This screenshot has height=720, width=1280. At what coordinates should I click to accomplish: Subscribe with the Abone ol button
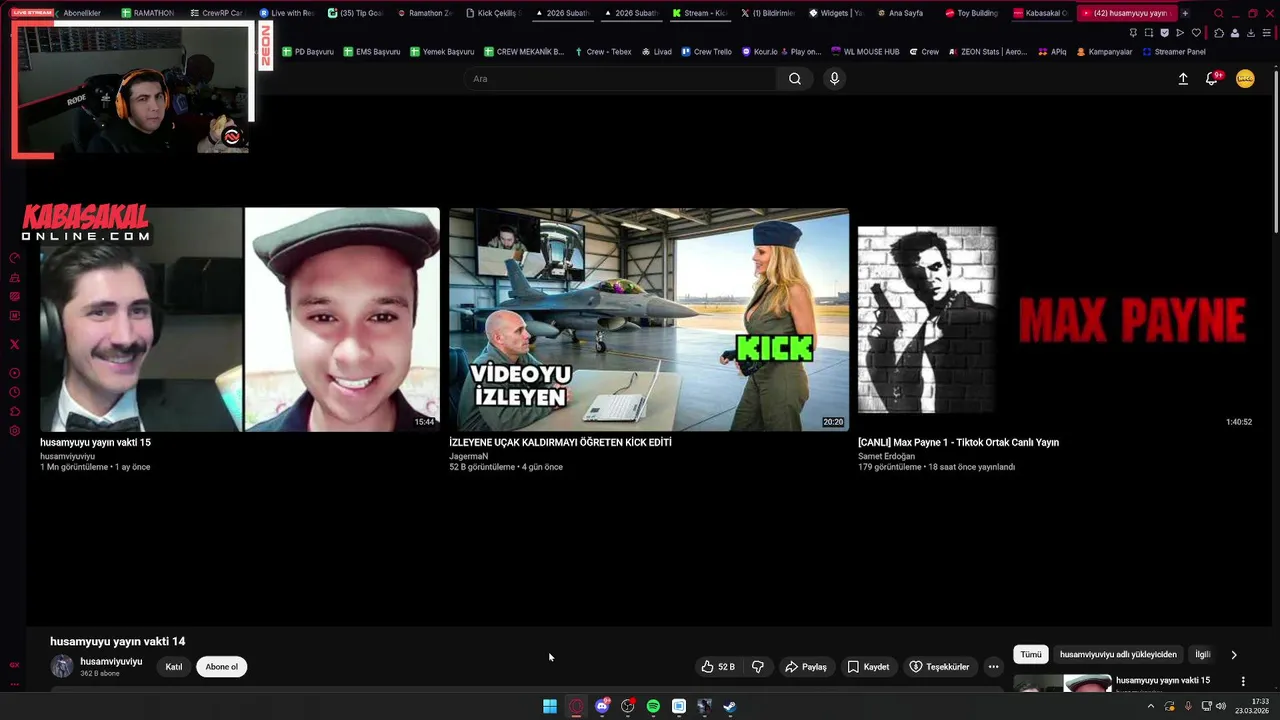tap(222, 667)
